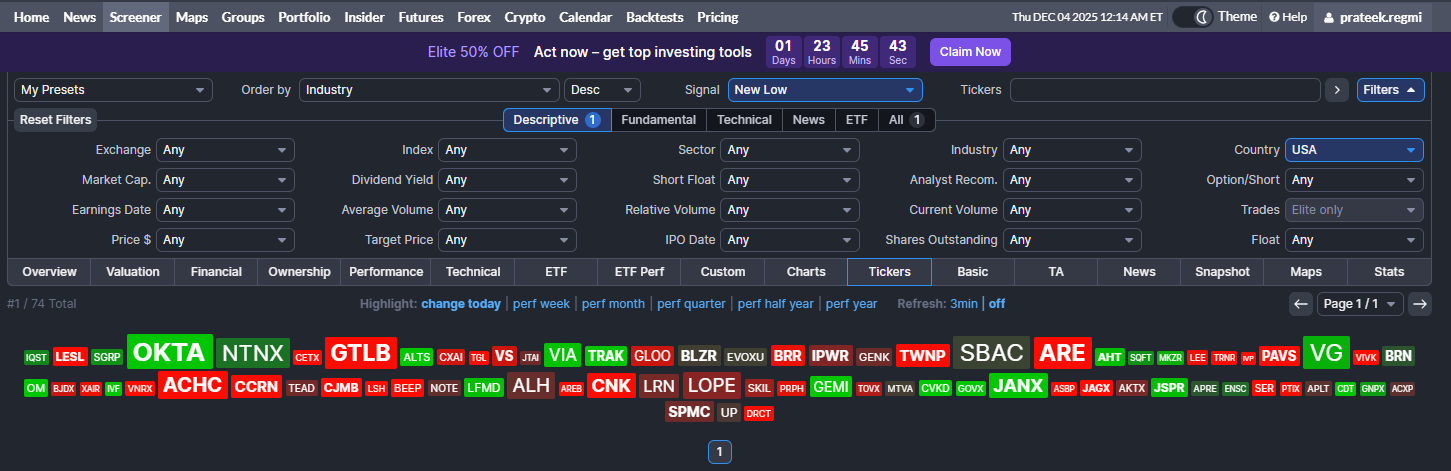Viewport: 1451px width, 471px height.
Task: Open the TWNP ticker tile
Action: pos(922,356)
